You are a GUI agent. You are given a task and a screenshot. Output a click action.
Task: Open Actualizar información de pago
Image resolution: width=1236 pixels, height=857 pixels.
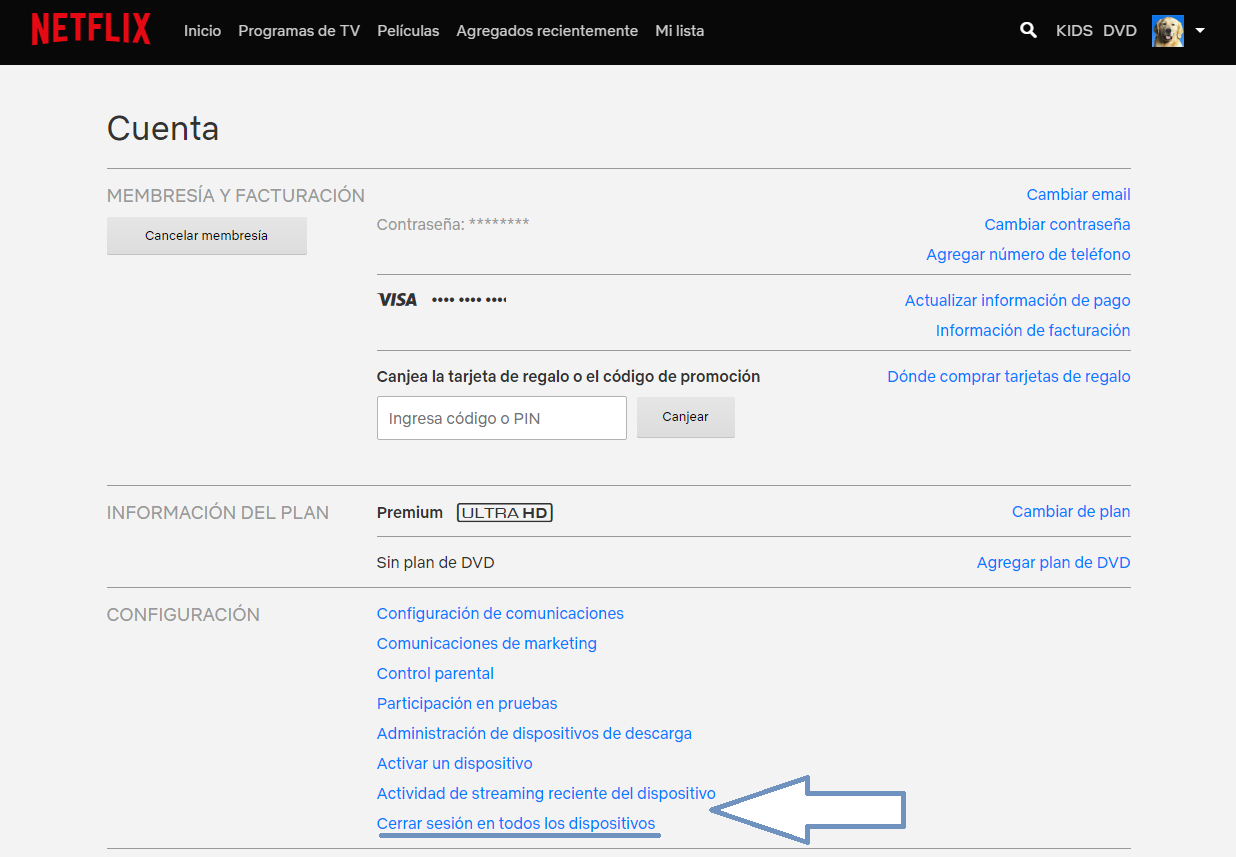pyautogui.click(x=1018, y=301)
